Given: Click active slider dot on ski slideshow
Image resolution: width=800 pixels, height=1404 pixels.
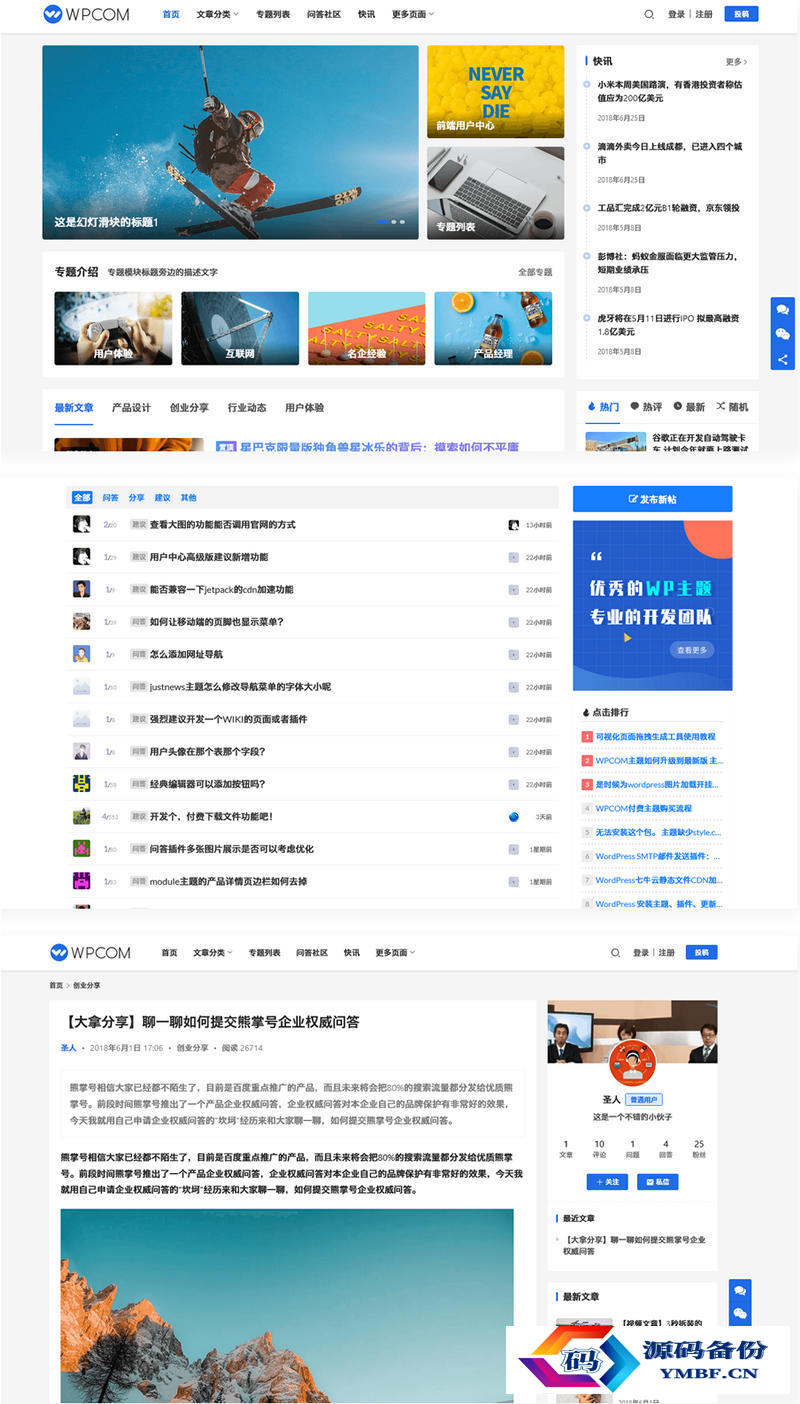Looking at the screenshot, I should (383, 222).
